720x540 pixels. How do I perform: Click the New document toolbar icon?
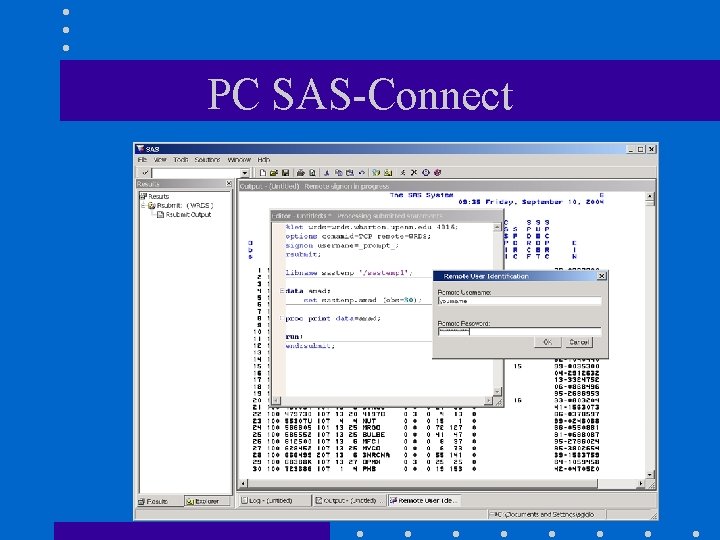point(263,173)
